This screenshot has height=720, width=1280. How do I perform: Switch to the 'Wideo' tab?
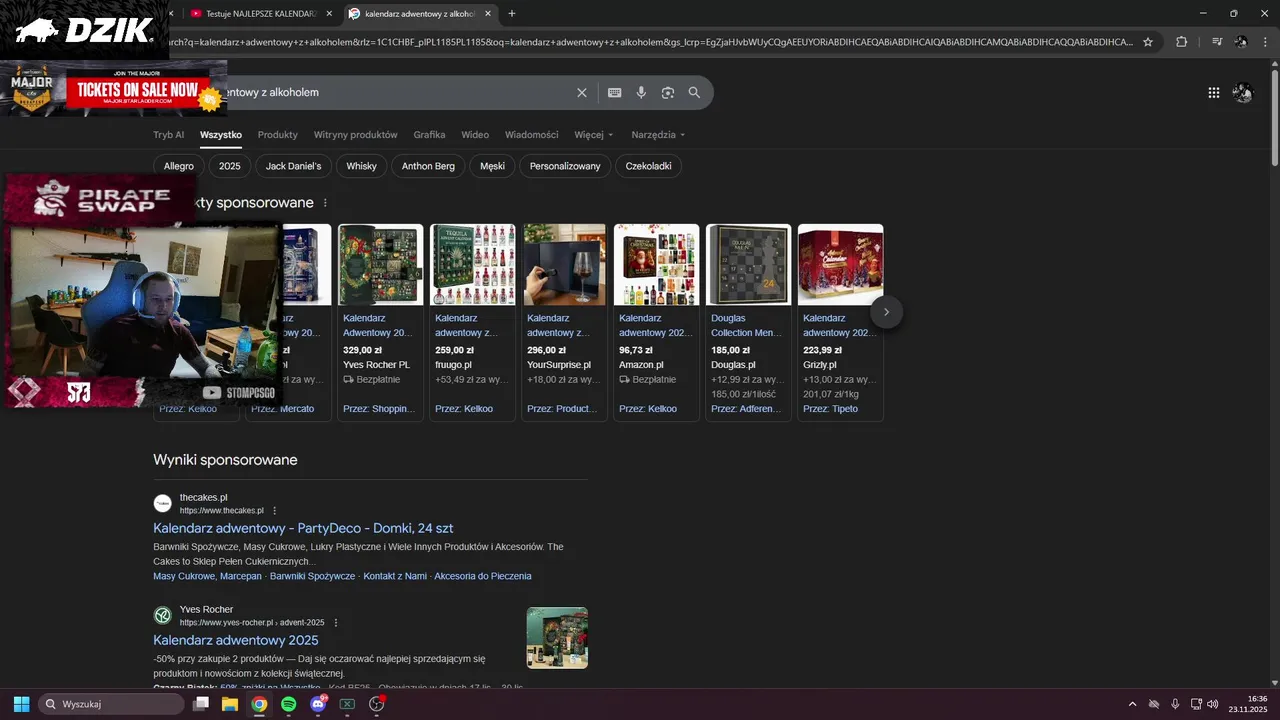pyautogui.click(x=475, y=135)
